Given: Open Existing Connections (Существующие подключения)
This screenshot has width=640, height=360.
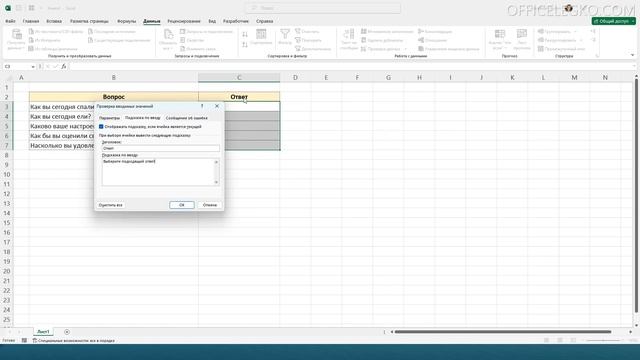Looking at the screenshot, I should coord(119,40).
